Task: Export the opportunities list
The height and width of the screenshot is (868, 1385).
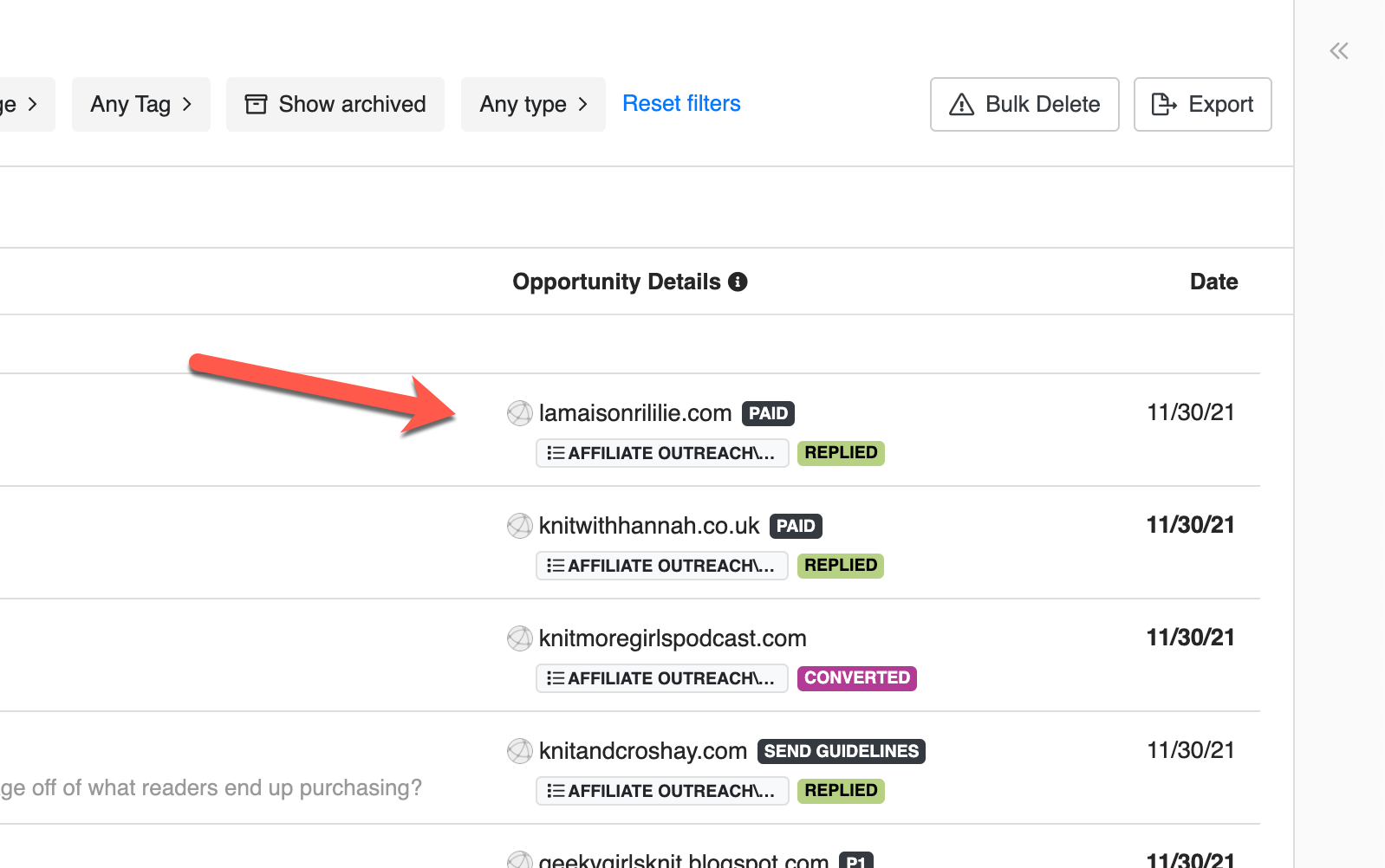Action: (1202, 104)
